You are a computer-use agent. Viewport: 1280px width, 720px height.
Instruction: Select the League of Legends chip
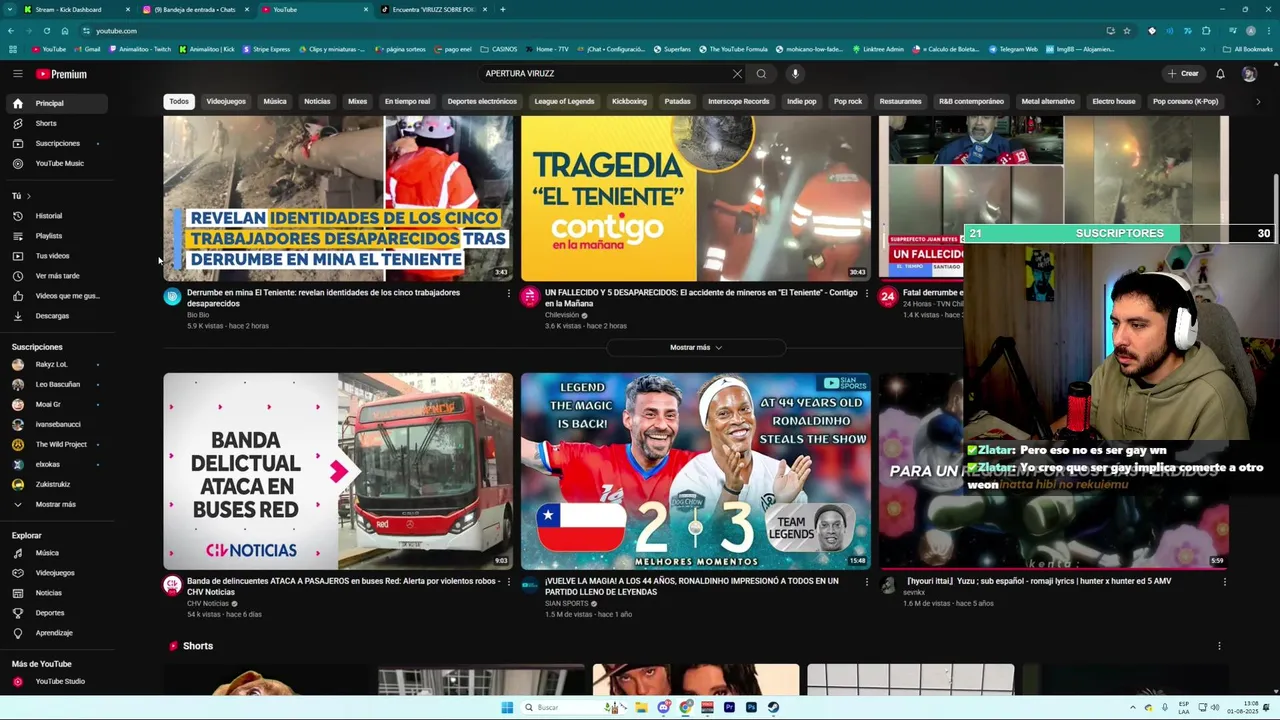(564, 101)
